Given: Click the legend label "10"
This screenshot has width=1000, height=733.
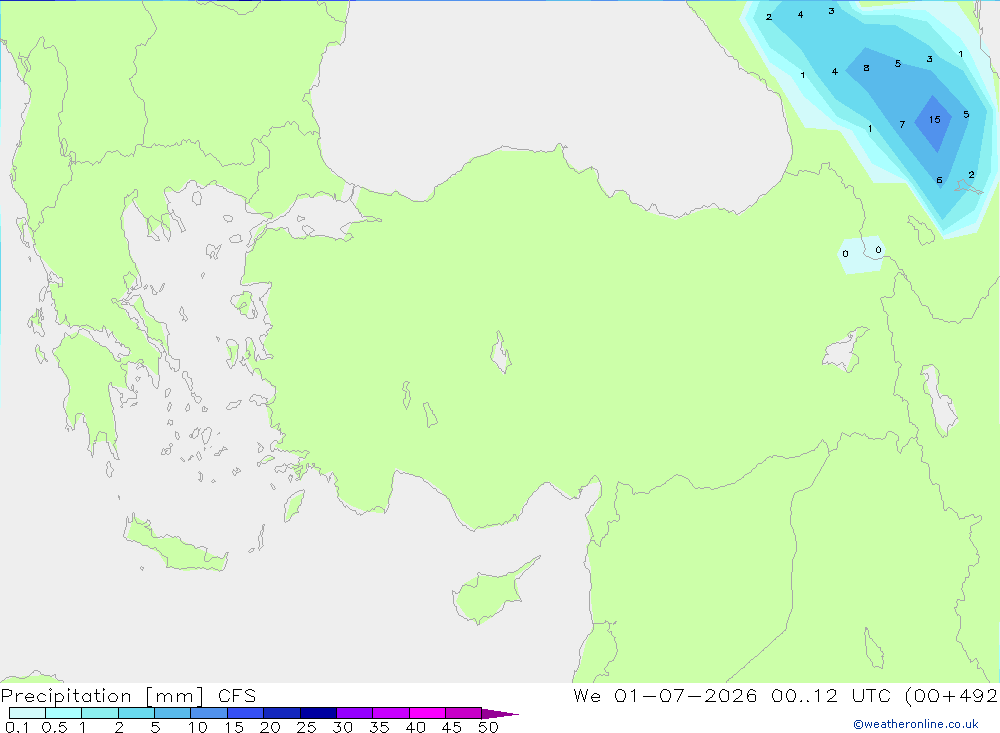Looking at the screenshot, I should click(x=198, y=727).
